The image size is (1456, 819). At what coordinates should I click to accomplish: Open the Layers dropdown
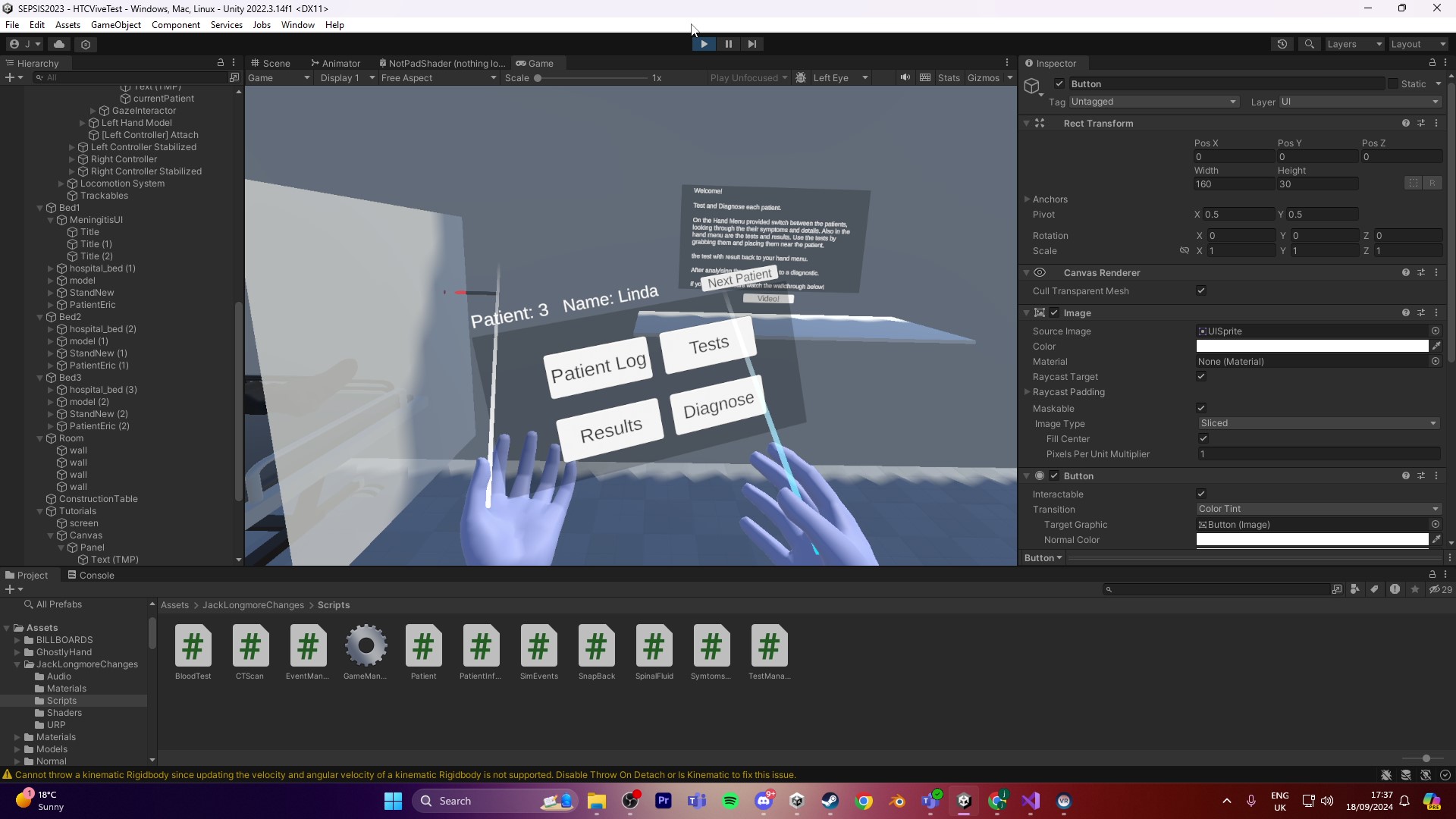(1354, 44)
